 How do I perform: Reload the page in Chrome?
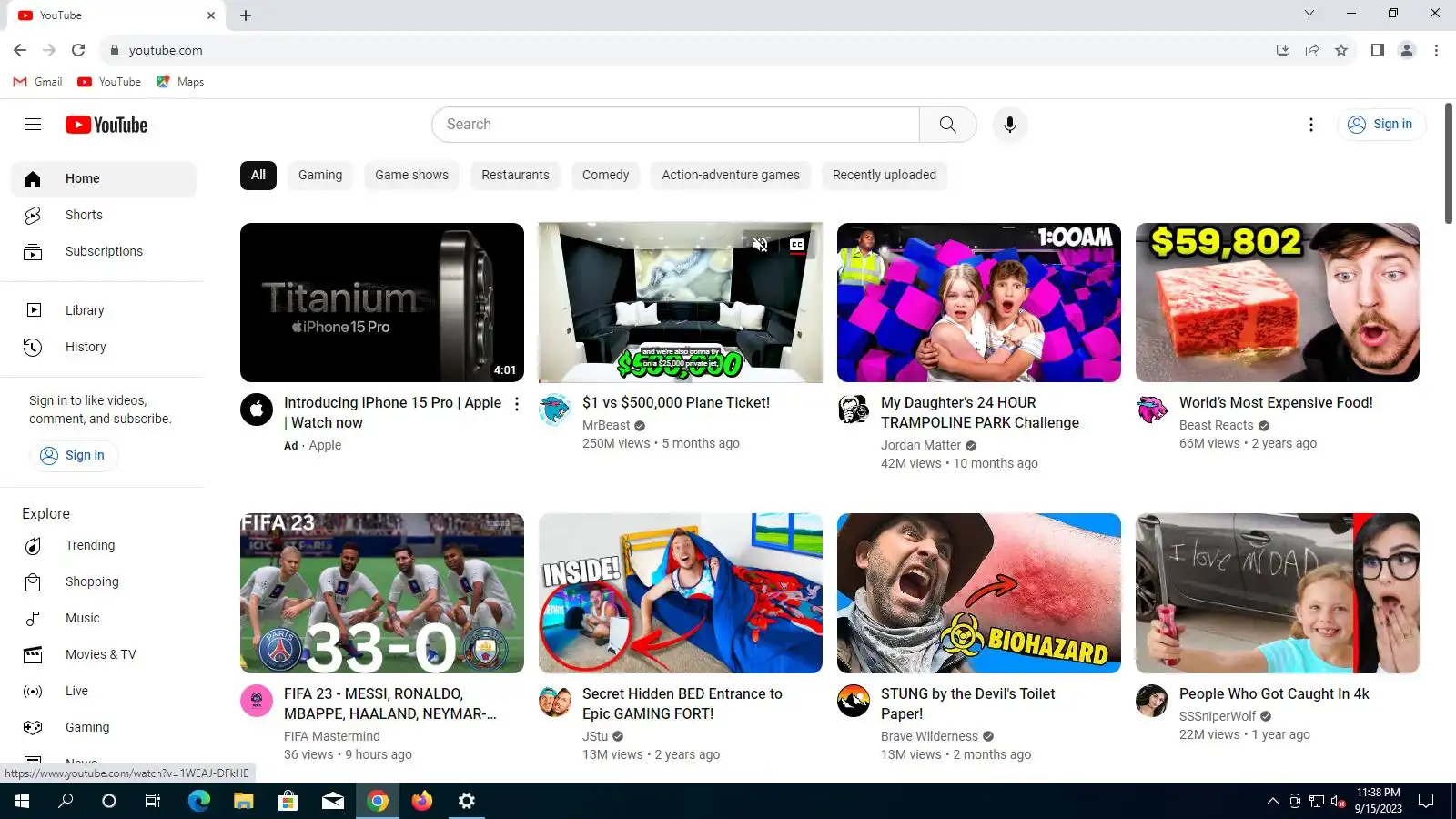click(78, 50)
